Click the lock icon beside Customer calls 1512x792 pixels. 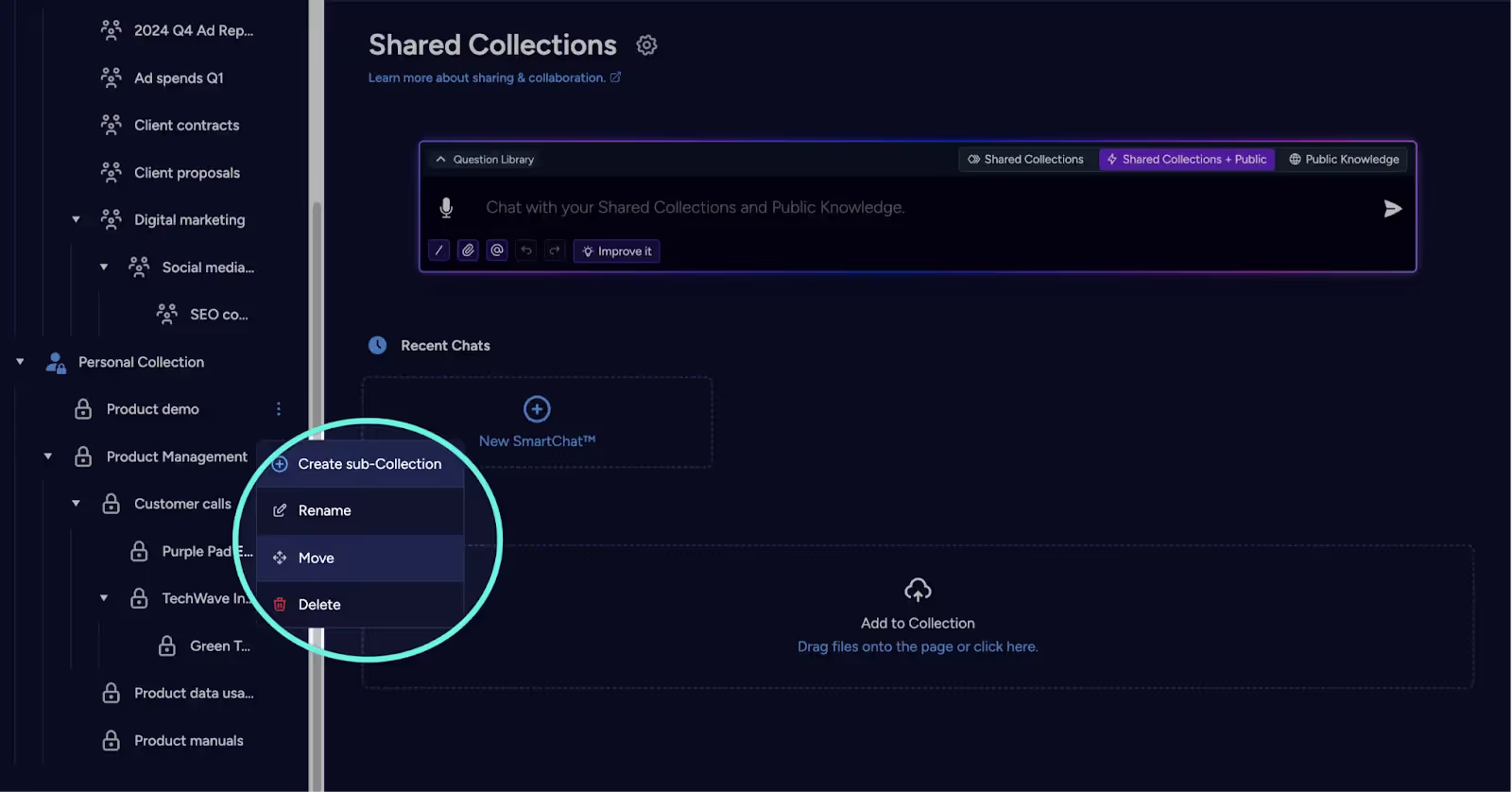[x=111, y=504]
